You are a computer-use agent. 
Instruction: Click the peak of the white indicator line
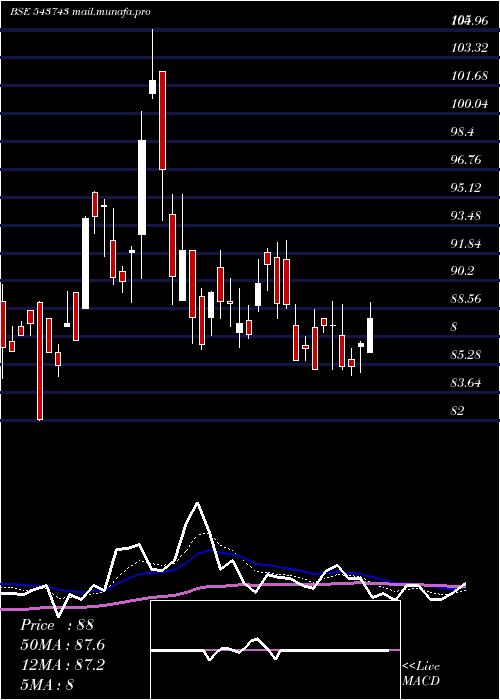pyautogui.click(x=197, y=504)
